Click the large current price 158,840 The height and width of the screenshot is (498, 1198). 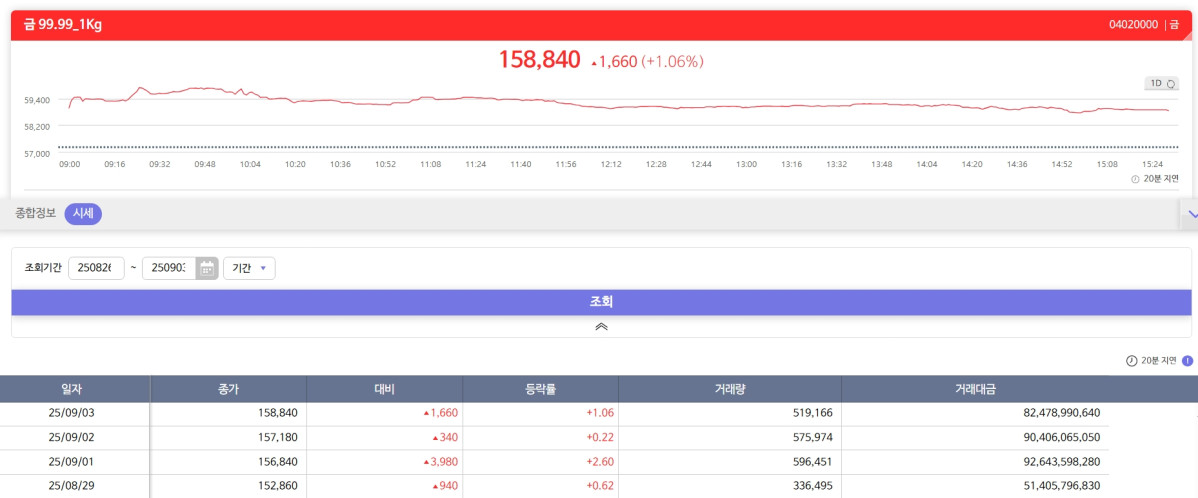tap(539, 60)
